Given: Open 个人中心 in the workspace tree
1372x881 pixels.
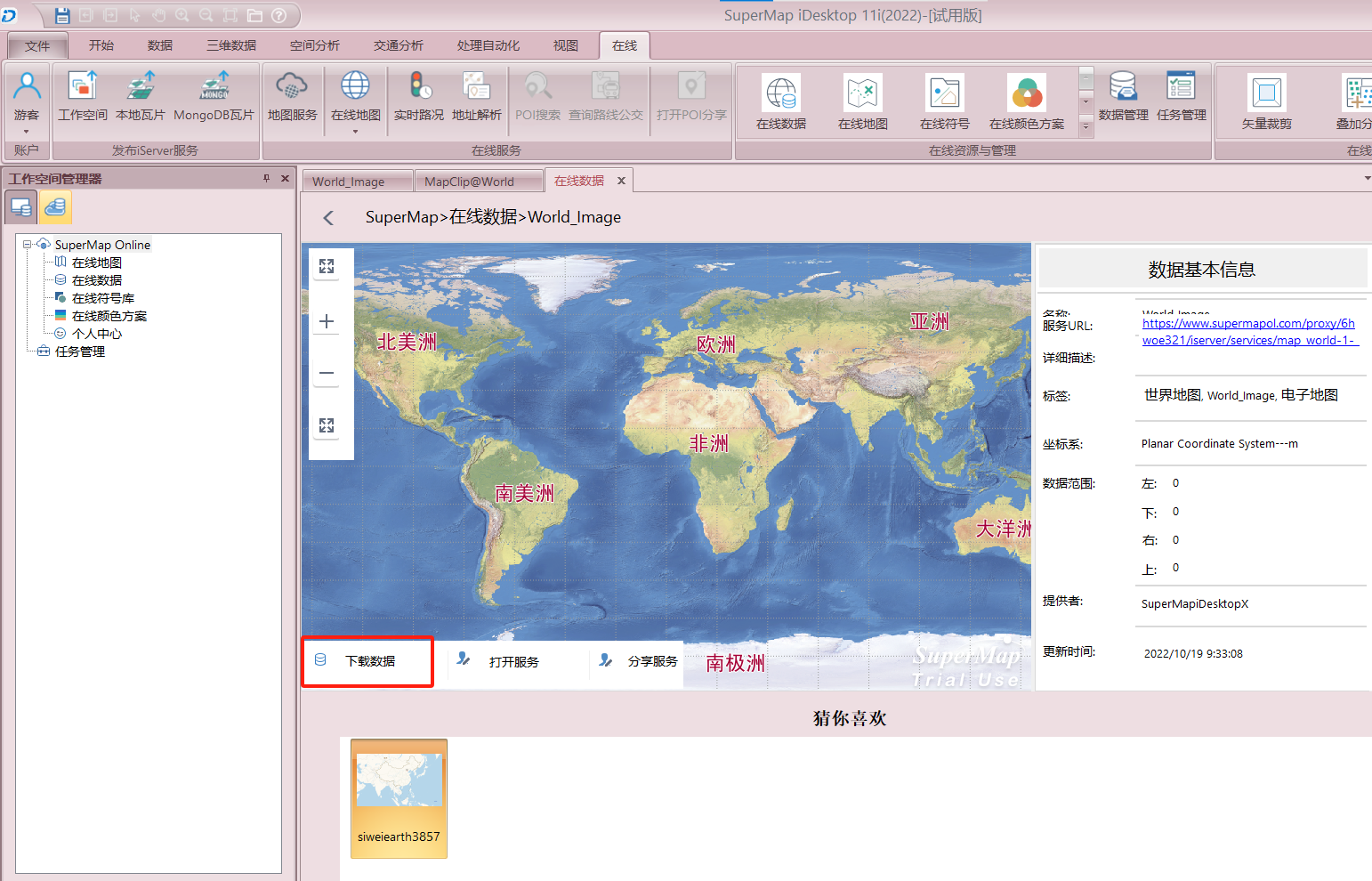Looking at the screenshot, I should (97, 334).
